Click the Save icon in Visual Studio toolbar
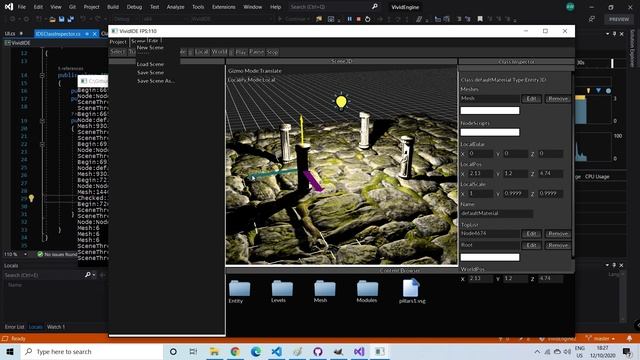Viewport: 640px width, 360px height. coord(62,19)
